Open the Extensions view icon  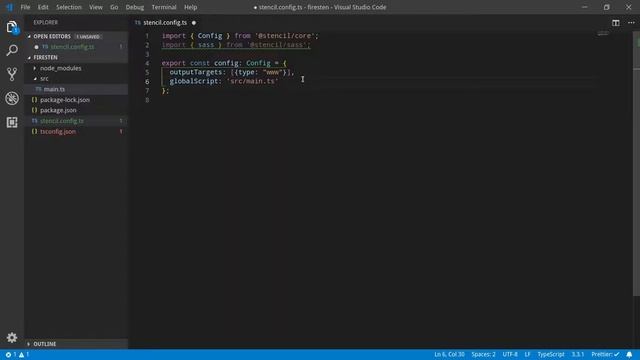pyautogui.click(x=12, y=122)
